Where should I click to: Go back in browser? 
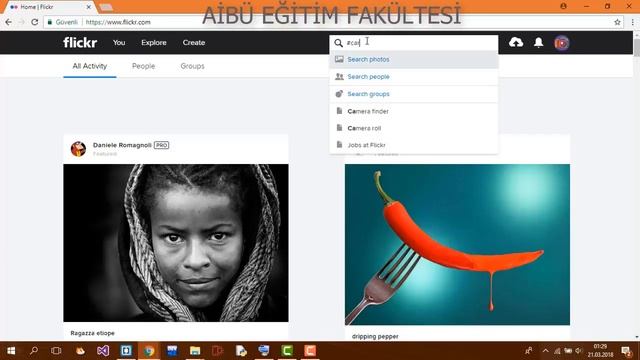pyautogui.click(x=8, y=22)
